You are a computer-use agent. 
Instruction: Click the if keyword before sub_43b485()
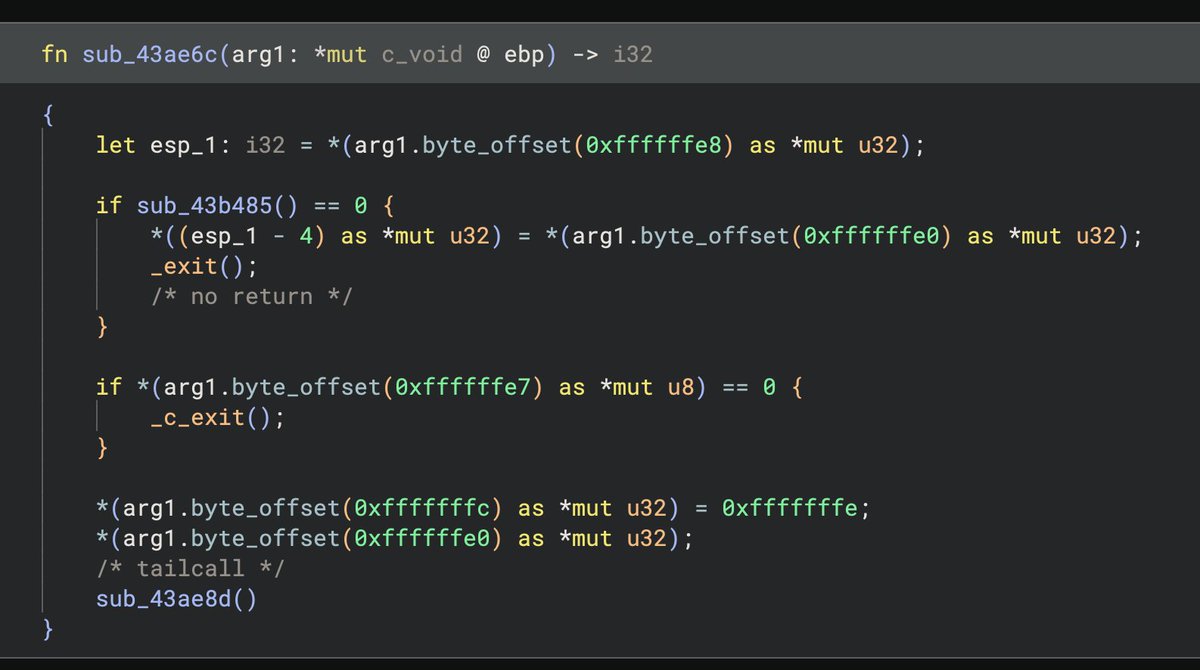[x=109, y=206]
